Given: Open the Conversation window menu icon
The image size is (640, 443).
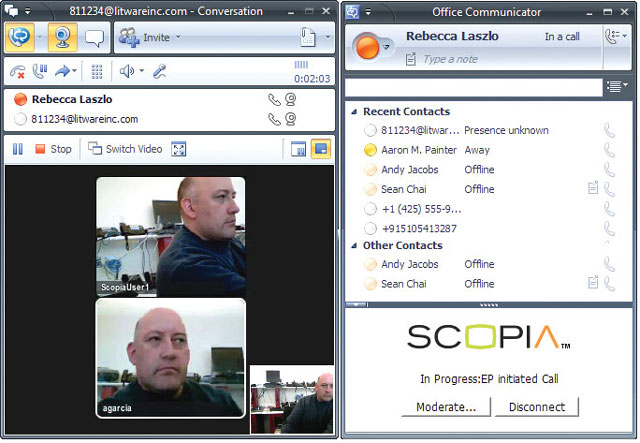Looking at the screenshot, I should click(x=11, y=11).
